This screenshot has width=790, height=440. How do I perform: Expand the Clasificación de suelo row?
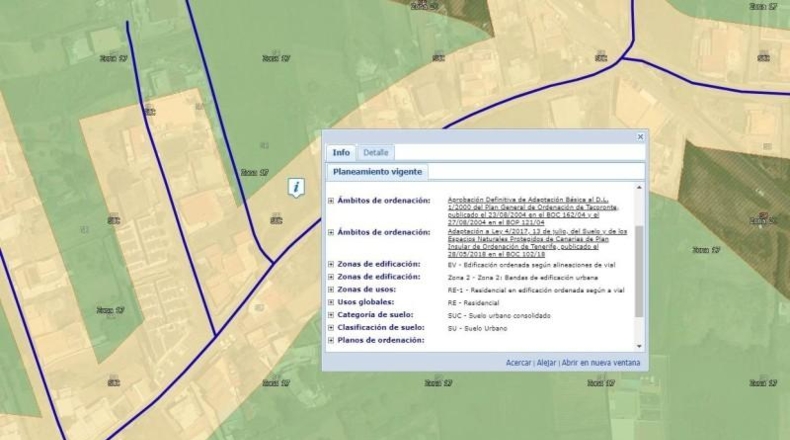click(331, 328)
